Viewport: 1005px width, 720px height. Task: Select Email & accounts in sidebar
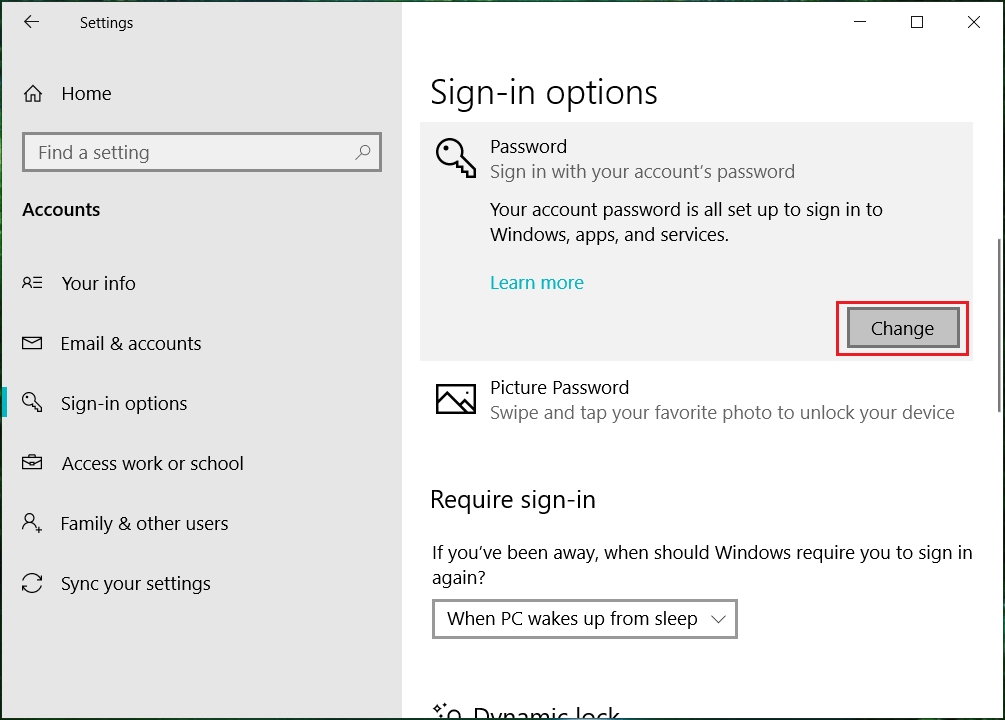coord(131,343)
